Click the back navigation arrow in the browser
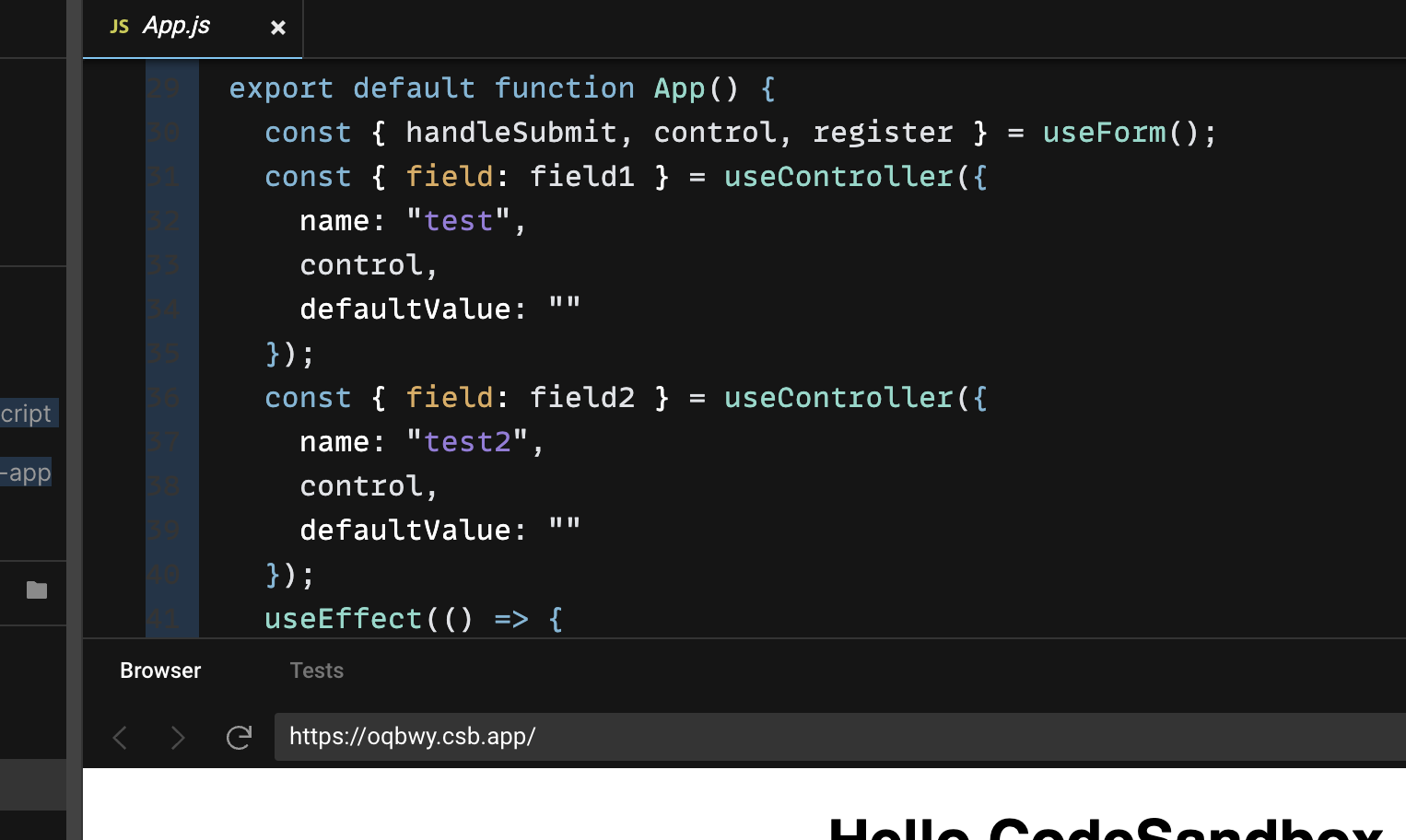This screenshot has height=840, width=1406. (119, 737)
